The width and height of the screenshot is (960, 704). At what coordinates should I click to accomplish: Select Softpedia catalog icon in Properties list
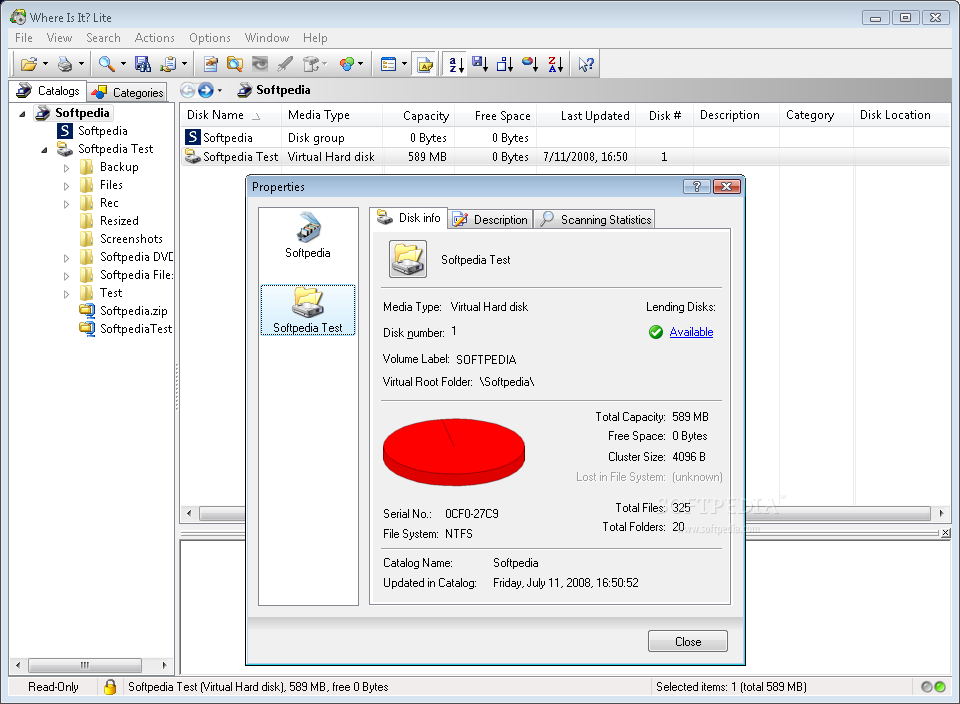(x=308, y=235)
